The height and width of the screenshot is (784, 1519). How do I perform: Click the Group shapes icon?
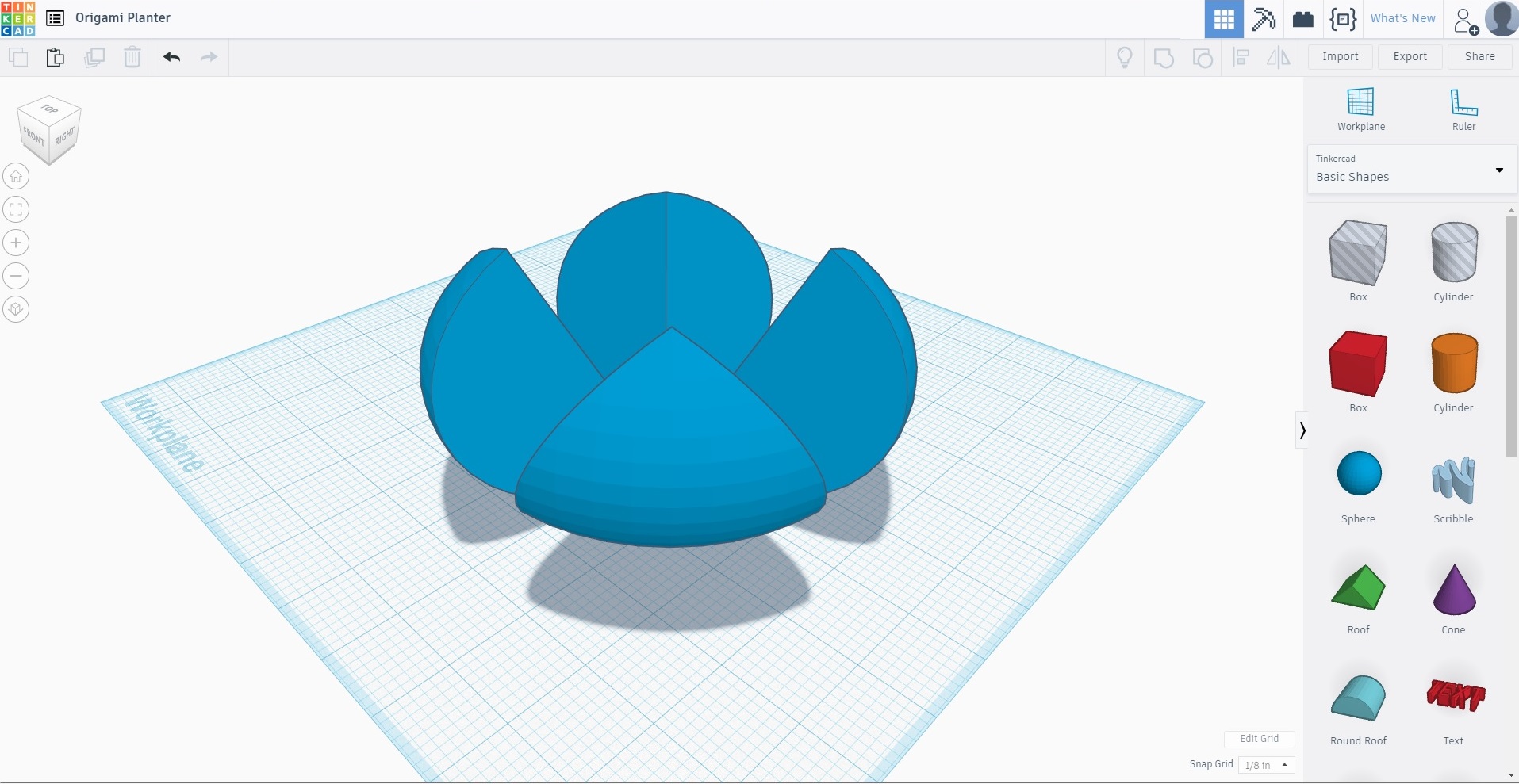tap(1164, 57)
